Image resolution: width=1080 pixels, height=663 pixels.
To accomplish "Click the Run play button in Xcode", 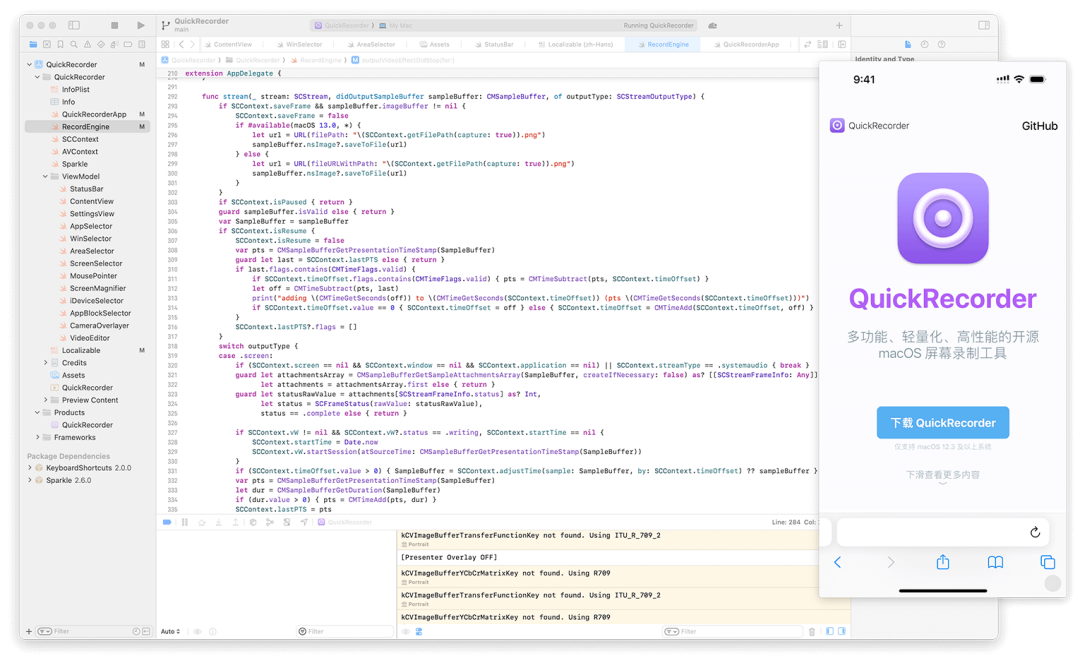I will [x=141, y=25].
